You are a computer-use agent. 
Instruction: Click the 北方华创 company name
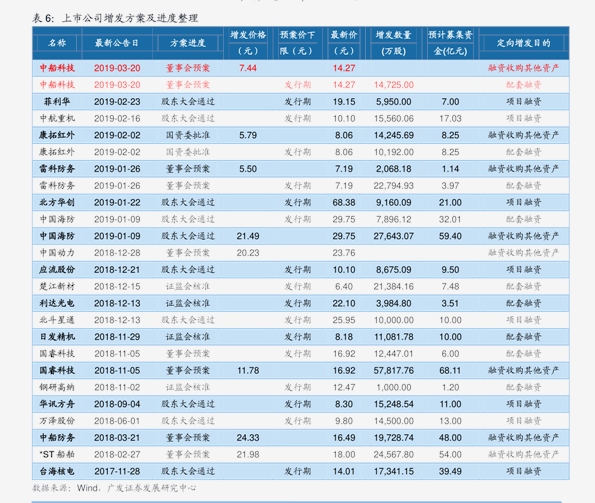point(57,203)
